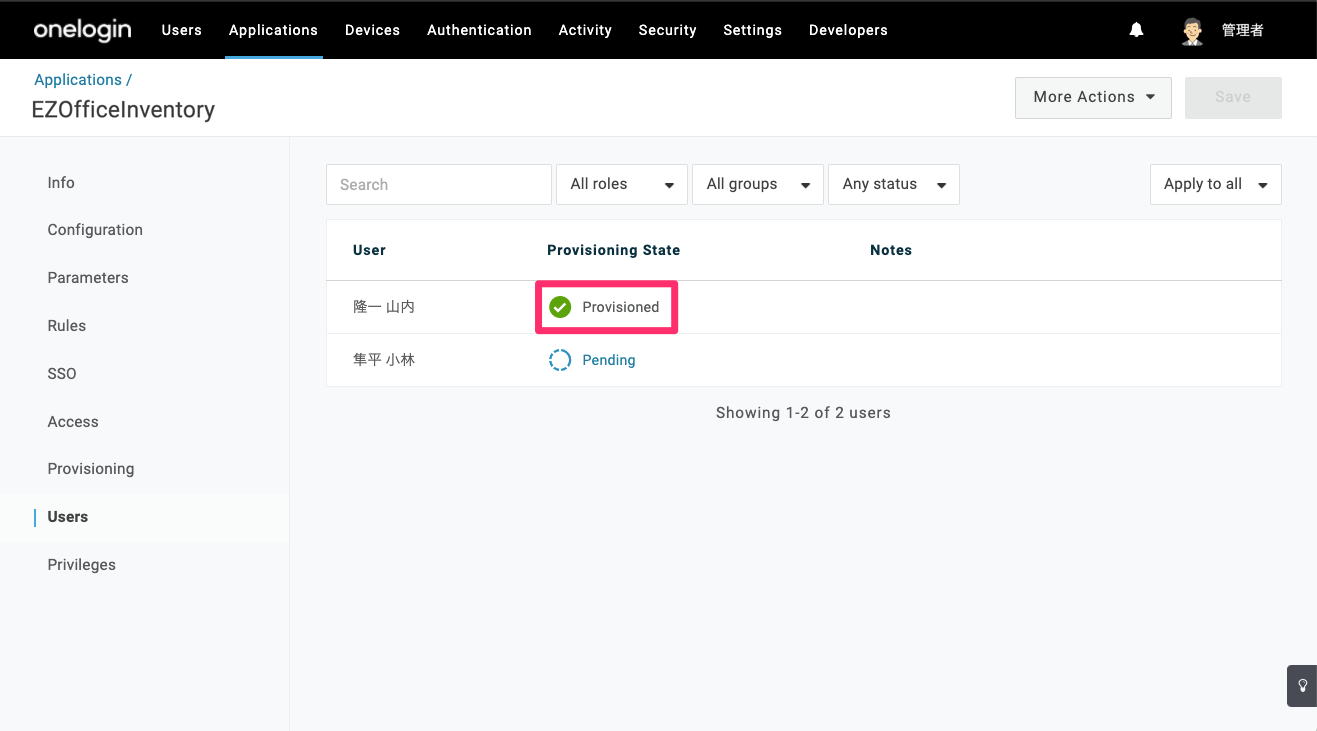
Task: Click the lightbulb help icon
Action: point(1303,686)
